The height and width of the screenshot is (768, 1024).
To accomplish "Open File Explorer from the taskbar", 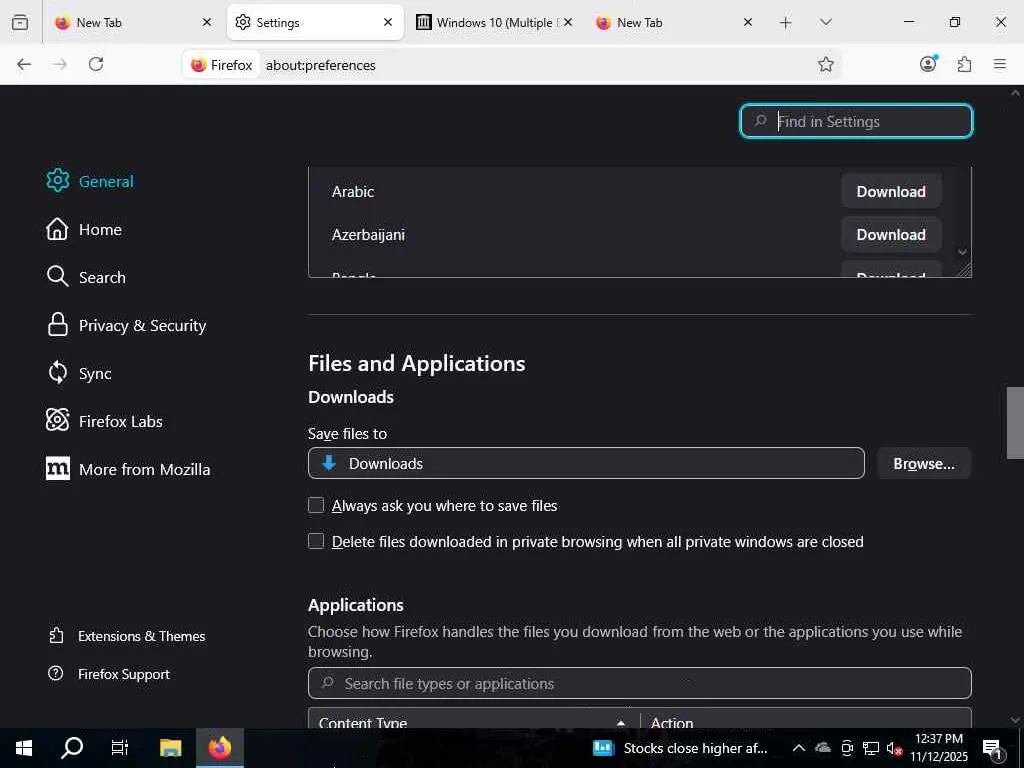I will pos(171,748).
